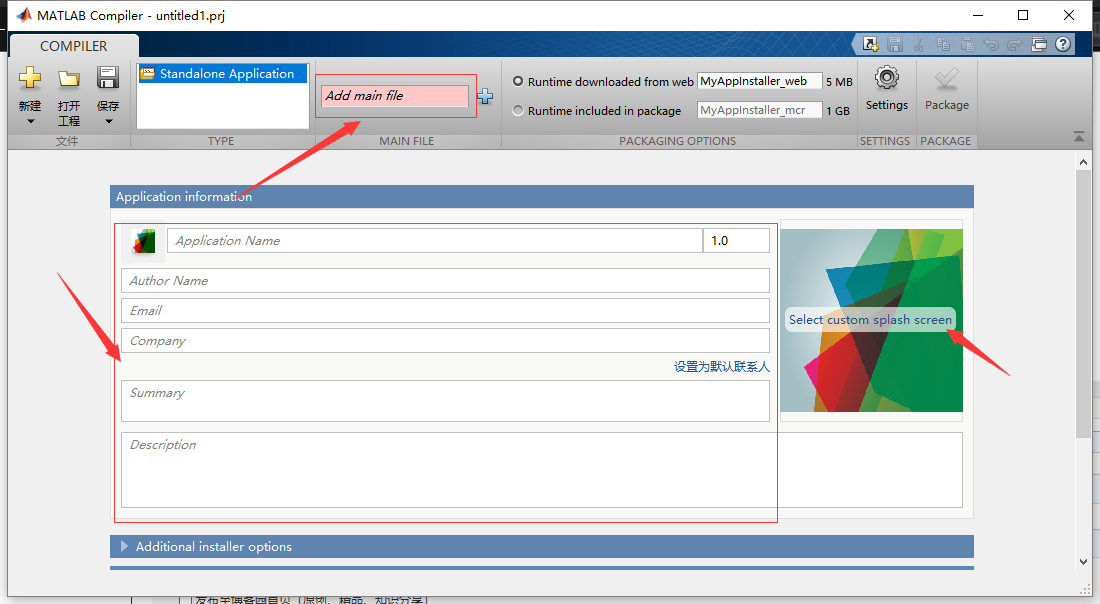Select Runtime included in package option

pyautogui.click(x=518, y=110)
